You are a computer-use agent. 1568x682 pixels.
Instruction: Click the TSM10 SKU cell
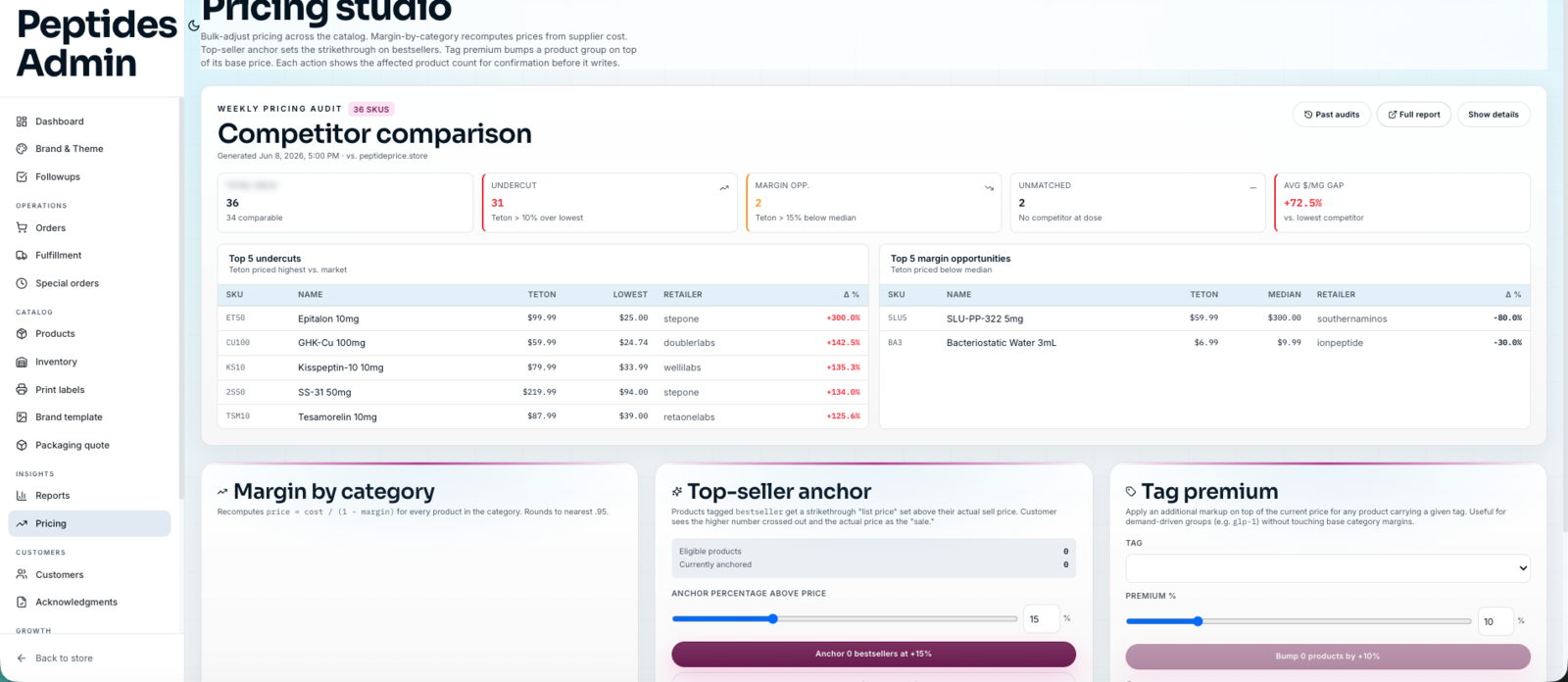[238, 416]
